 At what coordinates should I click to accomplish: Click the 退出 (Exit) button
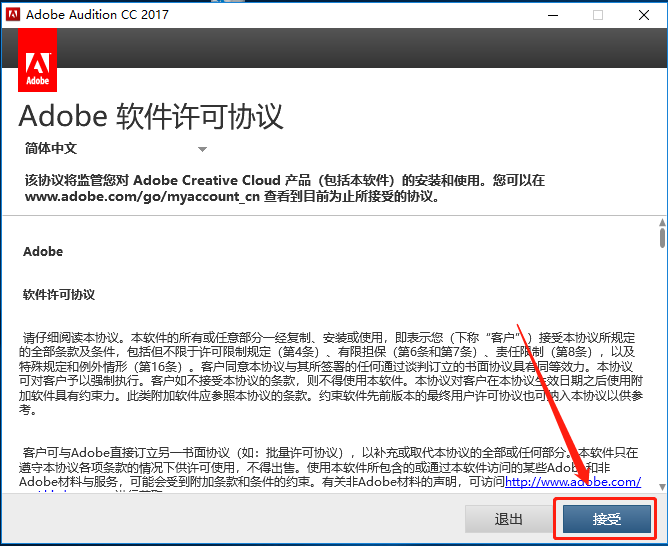point(508,519)
